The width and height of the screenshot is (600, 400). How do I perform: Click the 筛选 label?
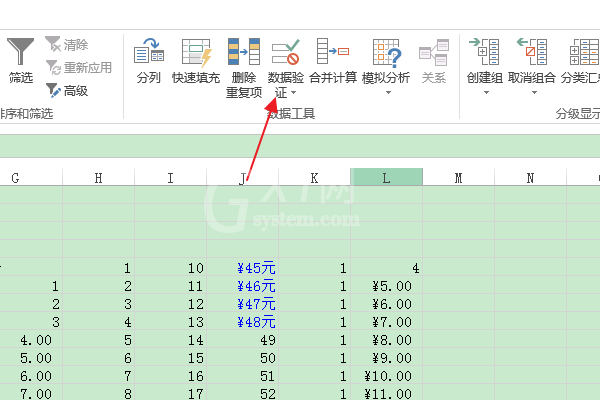tap(21, 78)
